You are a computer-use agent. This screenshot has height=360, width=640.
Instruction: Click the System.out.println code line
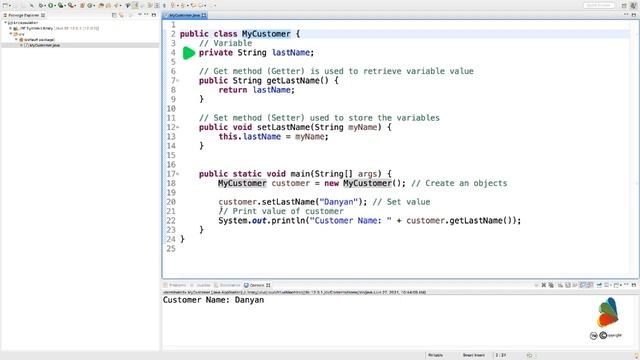click(x=369, y=220)
